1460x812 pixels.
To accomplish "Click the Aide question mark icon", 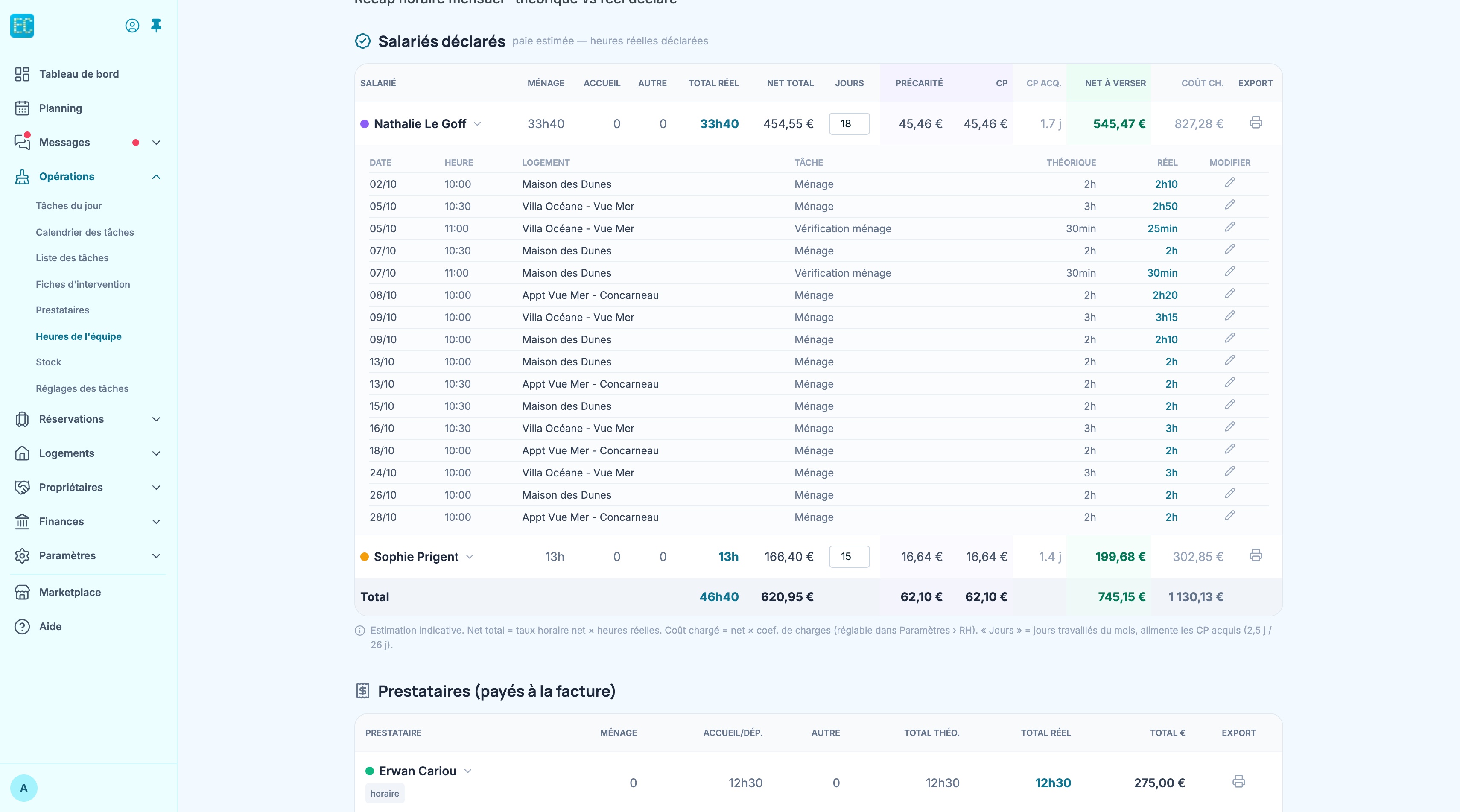I will tap(22, 626).
